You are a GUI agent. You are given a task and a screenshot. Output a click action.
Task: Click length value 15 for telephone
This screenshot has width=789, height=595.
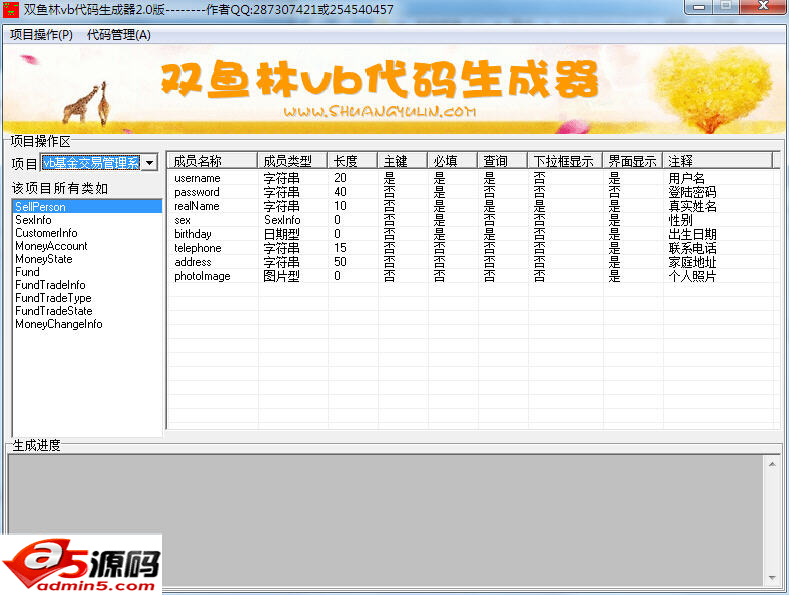pyautogui.click(x=340, y=248)
